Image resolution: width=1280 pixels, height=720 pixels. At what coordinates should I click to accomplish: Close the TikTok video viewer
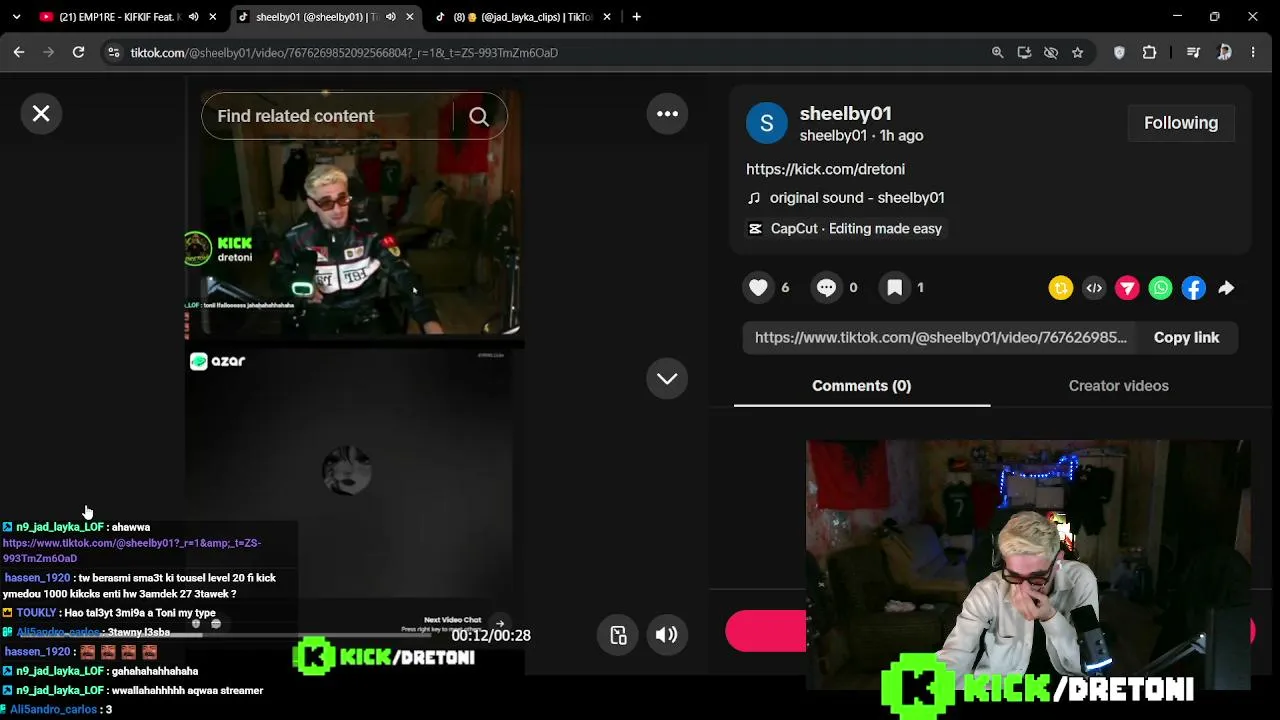pos(41,114)
